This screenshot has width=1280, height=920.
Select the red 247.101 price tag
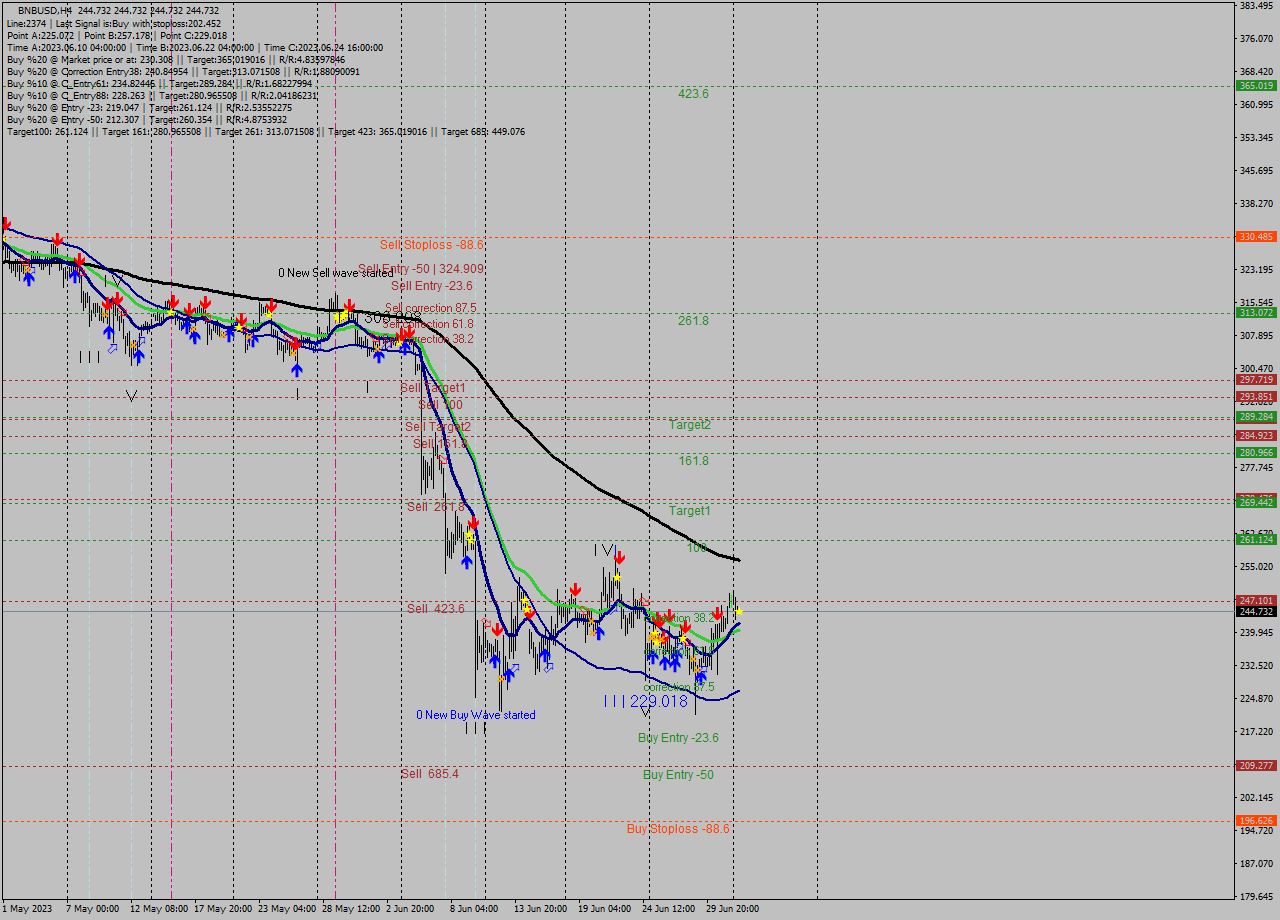coord(1256,601)
